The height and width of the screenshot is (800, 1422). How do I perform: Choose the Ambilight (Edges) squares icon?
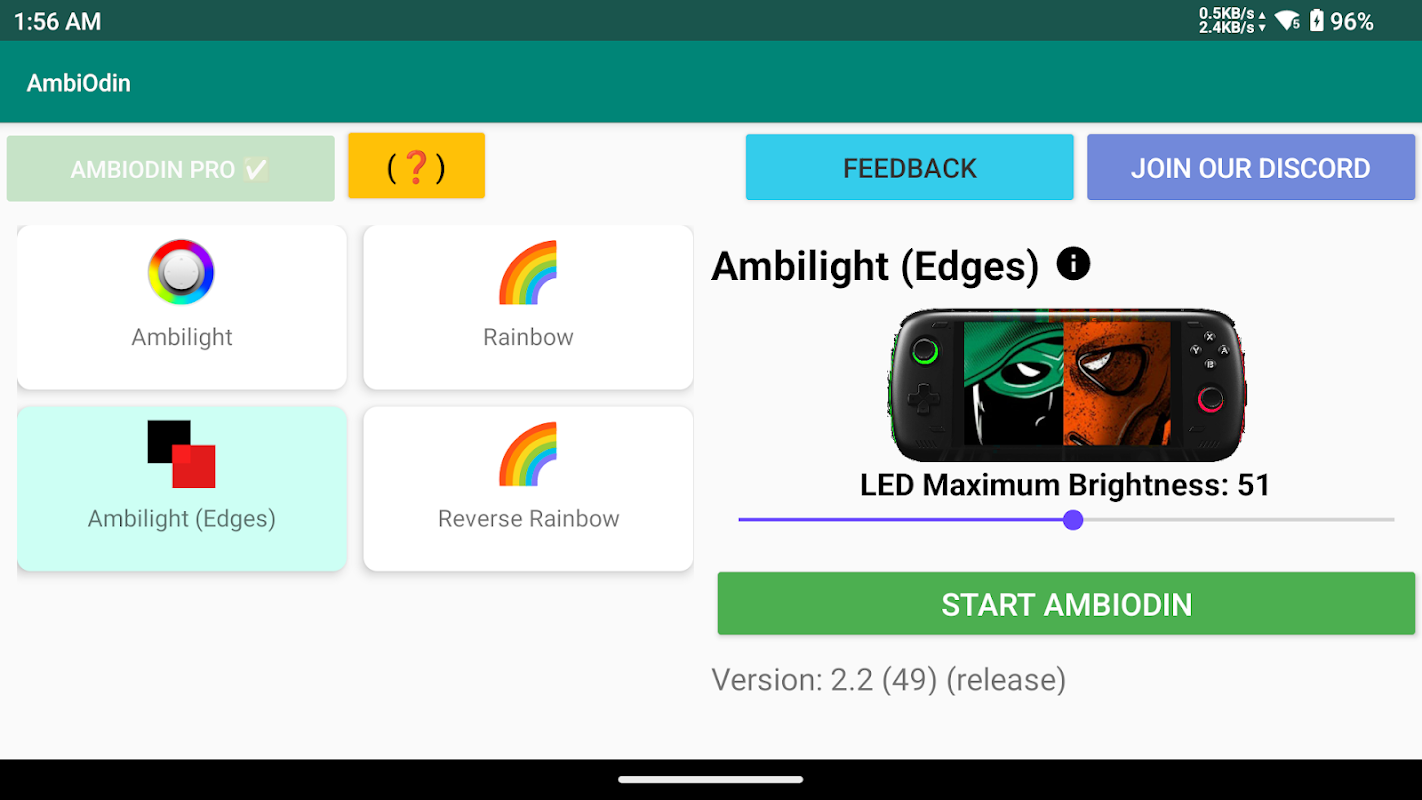[x=181, y=454]
